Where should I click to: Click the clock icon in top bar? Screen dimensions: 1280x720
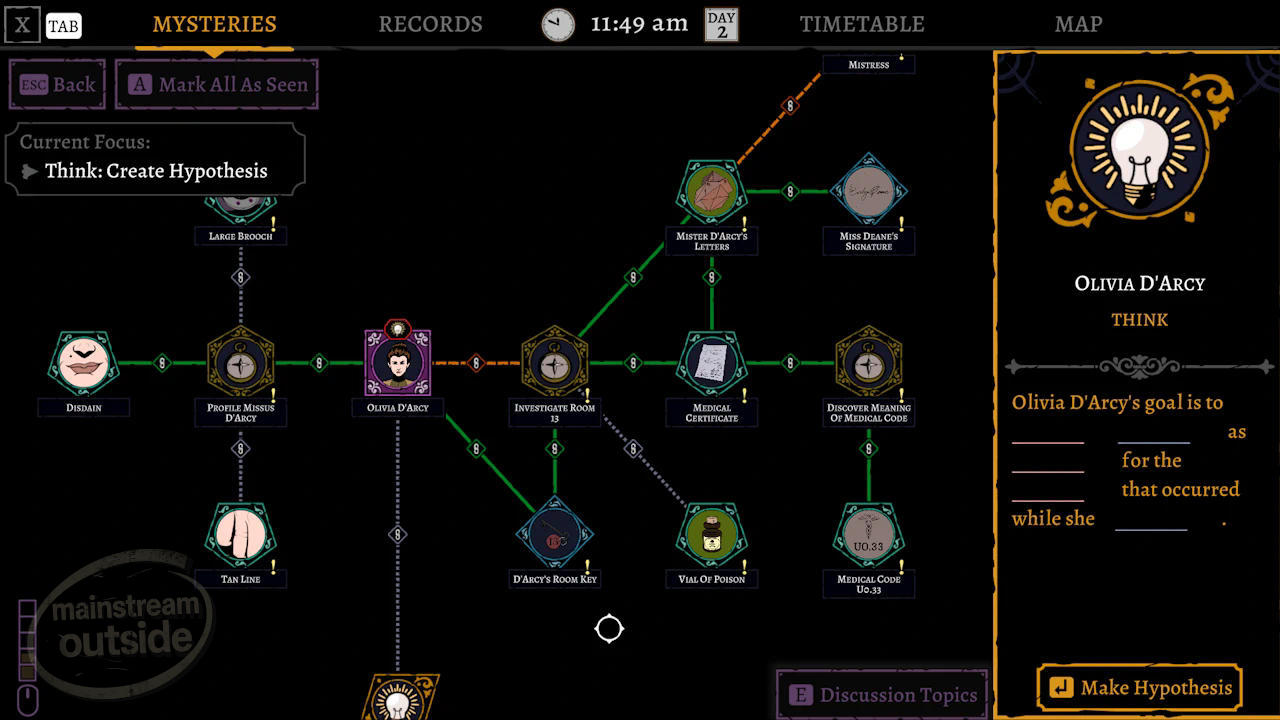(558, 24)
